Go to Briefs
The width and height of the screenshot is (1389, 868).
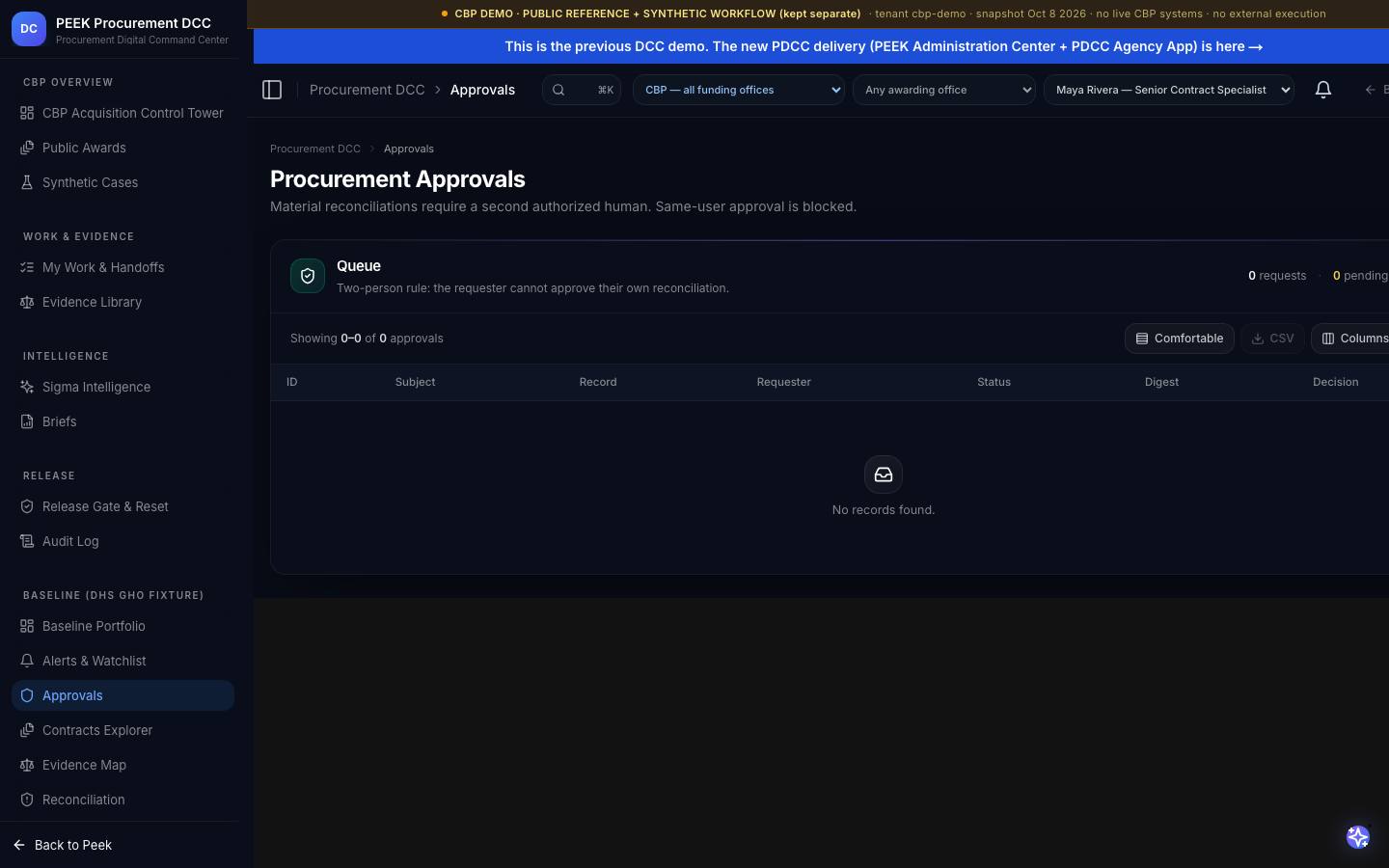123,421
